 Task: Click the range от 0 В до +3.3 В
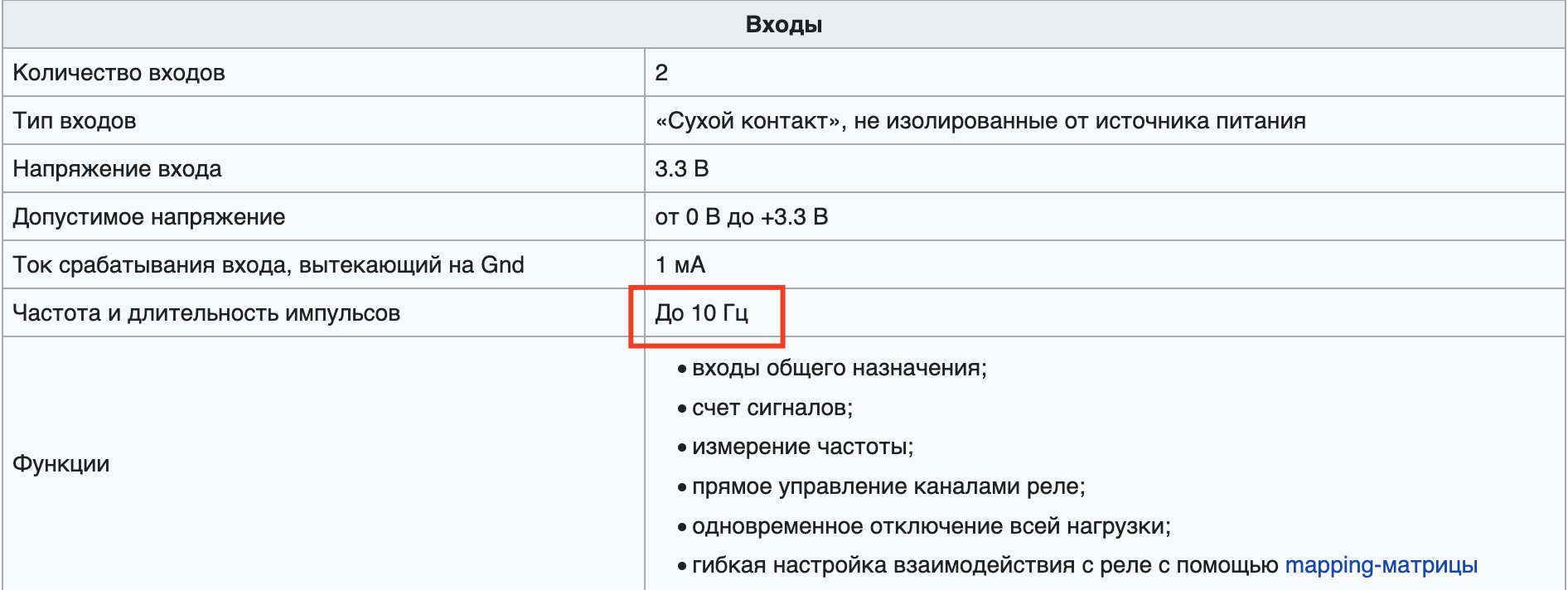coord(741,217)
